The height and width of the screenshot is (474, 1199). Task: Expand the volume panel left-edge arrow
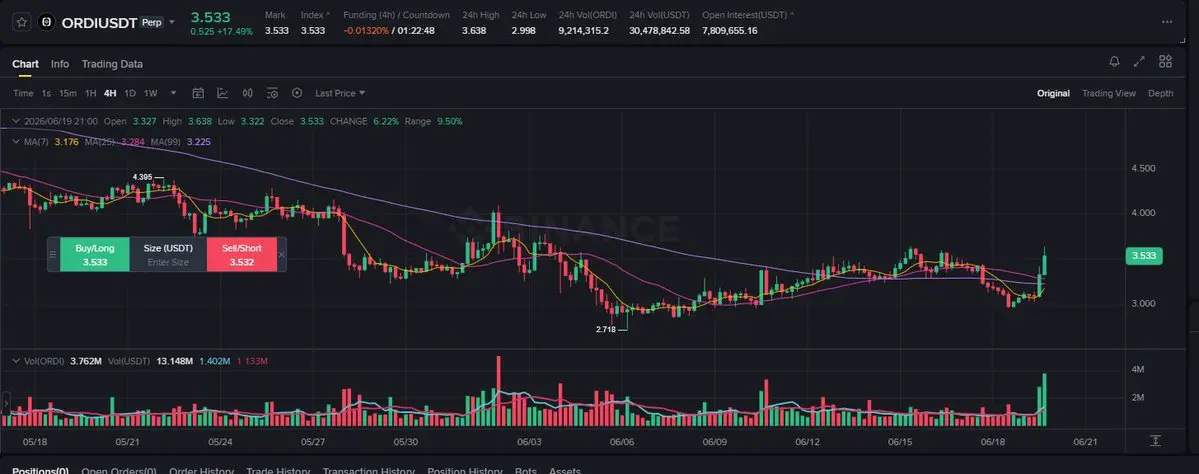[6, 402]
